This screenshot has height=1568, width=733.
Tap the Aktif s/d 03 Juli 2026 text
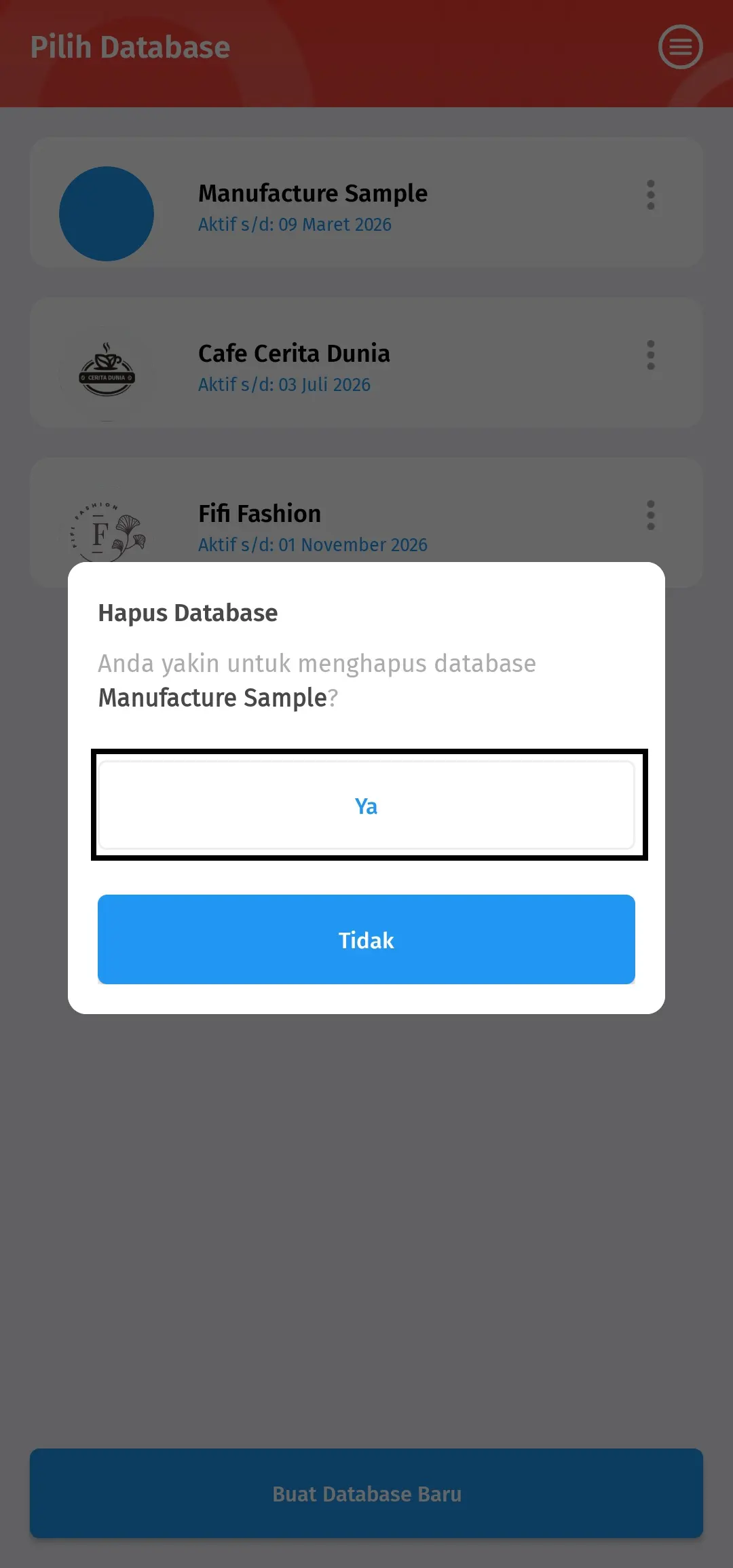(x=284, y=385)
